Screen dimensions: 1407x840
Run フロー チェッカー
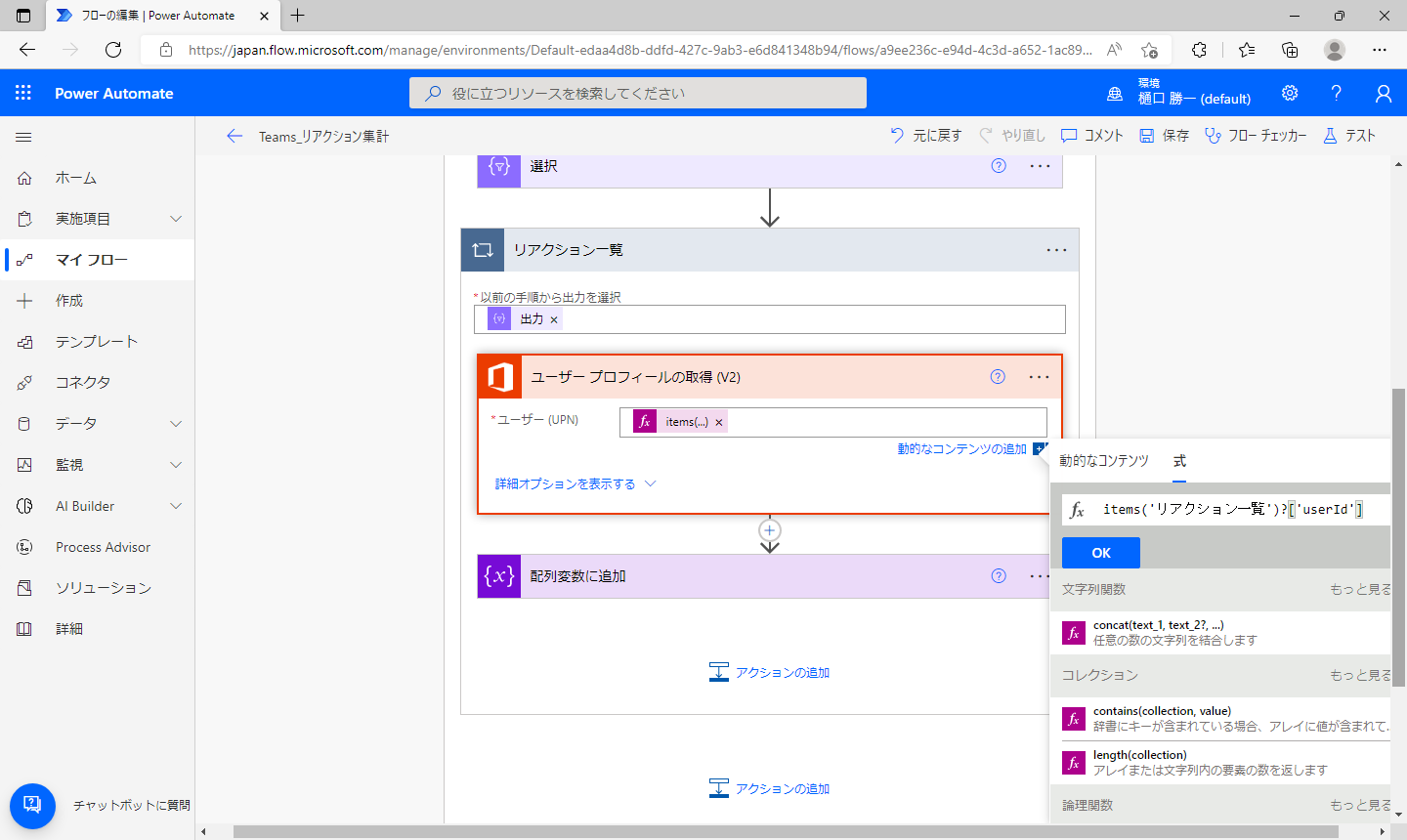(x=1256, y=136)
